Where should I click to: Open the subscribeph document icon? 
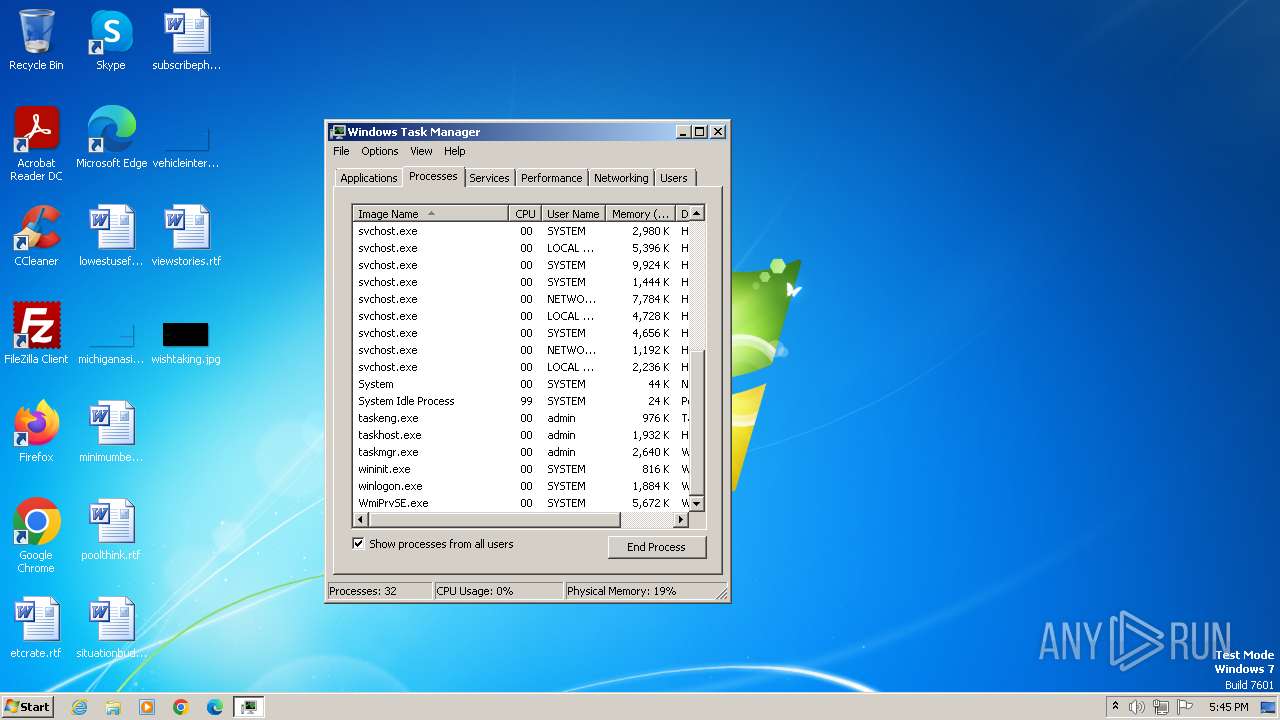(x=186, y=40)
